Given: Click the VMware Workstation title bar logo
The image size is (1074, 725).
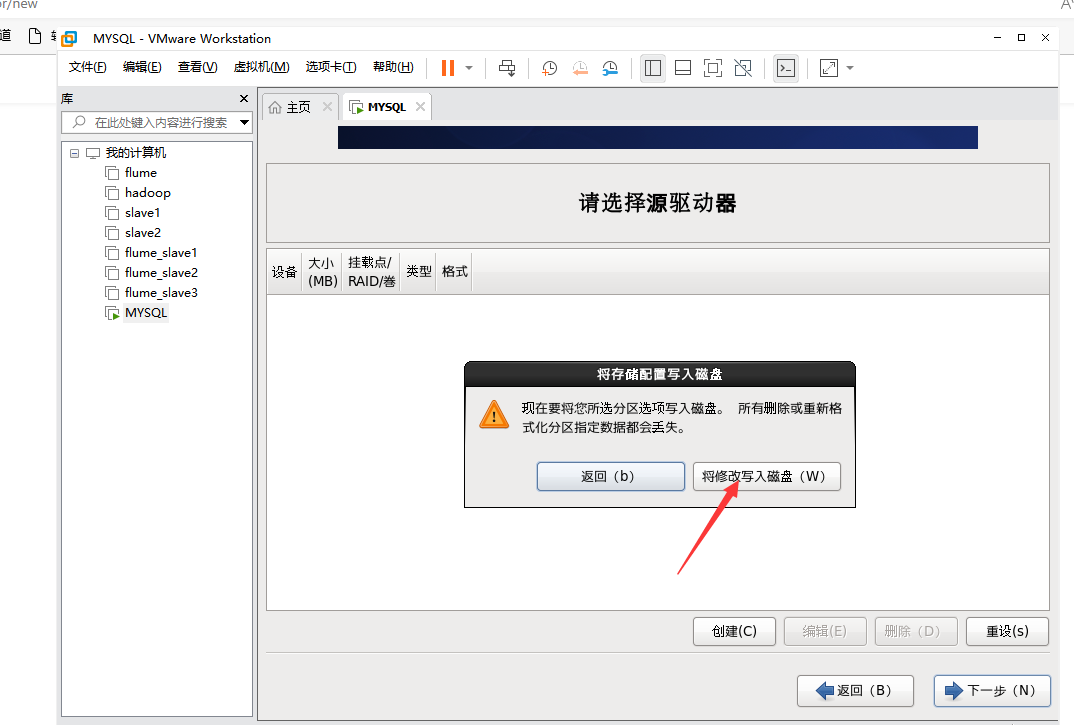Looking at the screenshot, I should 69,38.
